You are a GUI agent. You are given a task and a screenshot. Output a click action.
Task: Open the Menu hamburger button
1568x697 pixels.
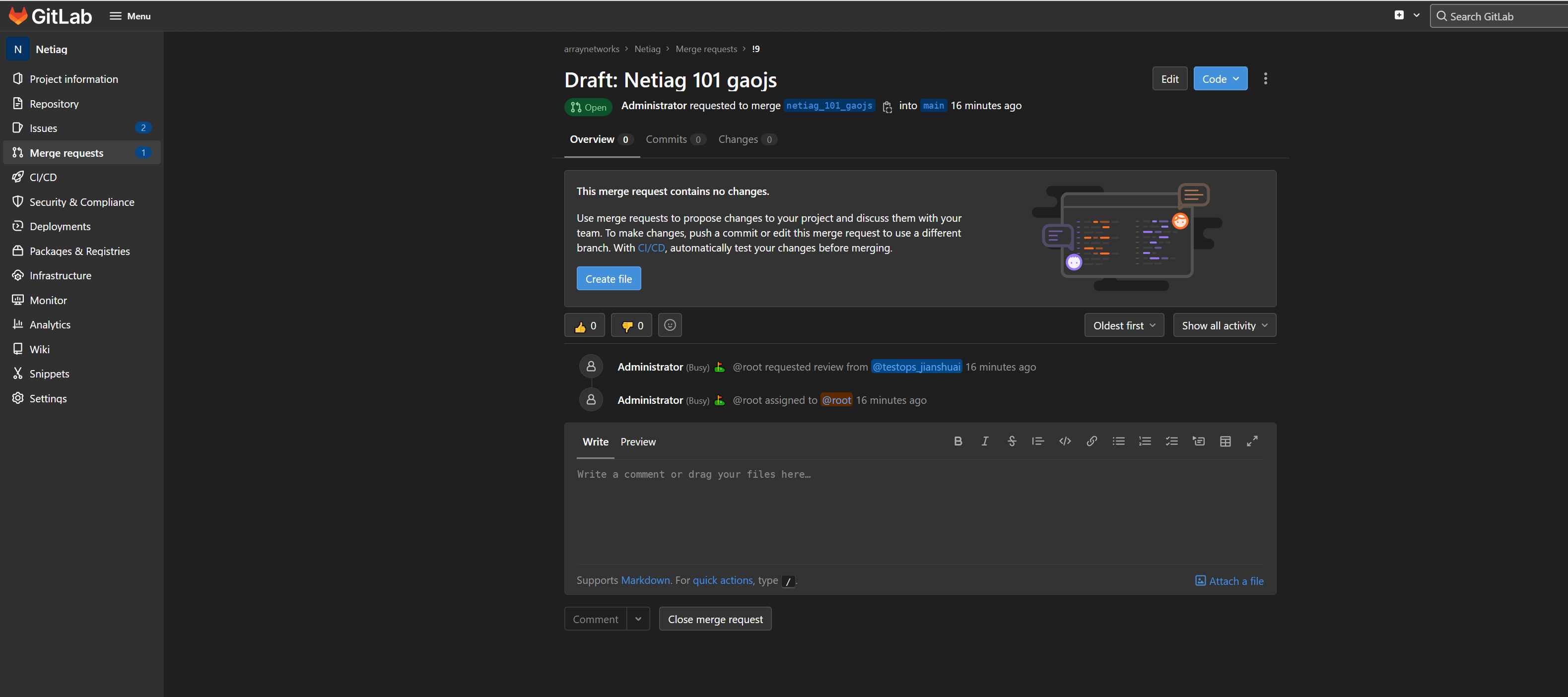tap(130, 16)
